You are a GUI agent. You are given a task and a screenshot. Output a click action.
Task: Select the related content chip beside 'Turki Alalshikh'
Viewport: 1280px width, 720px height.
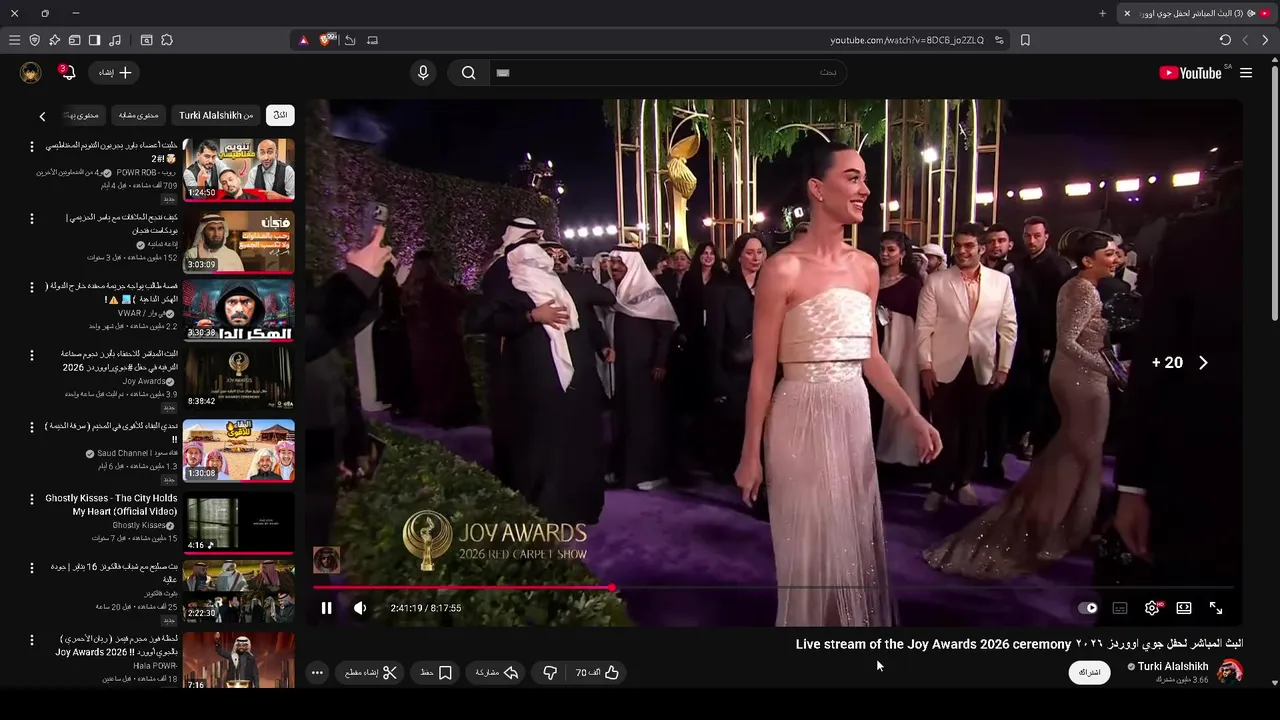pos(138,115)
